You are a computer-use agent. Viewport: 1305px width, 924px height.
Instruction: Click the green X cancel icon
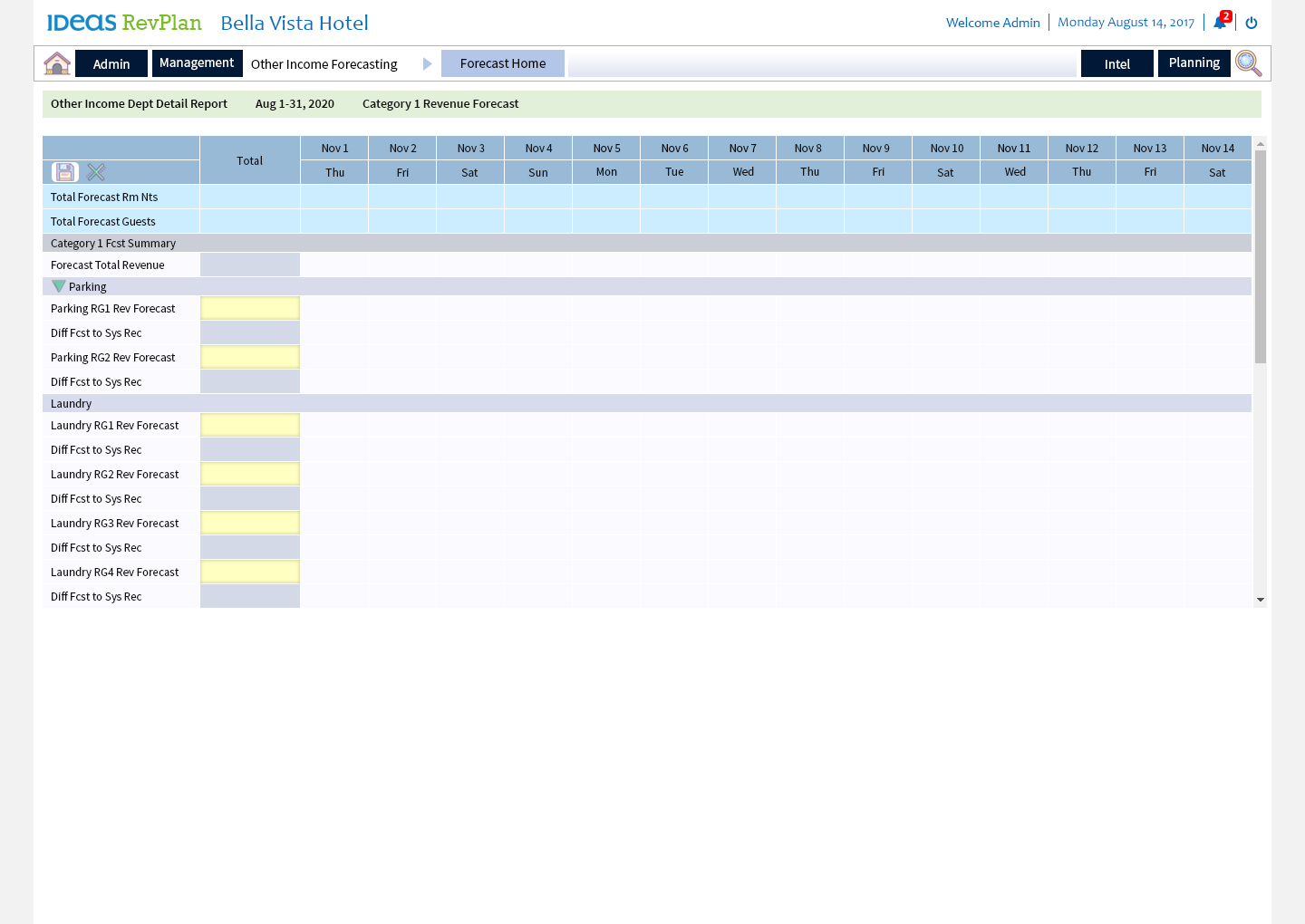click(x=96, y=172)
